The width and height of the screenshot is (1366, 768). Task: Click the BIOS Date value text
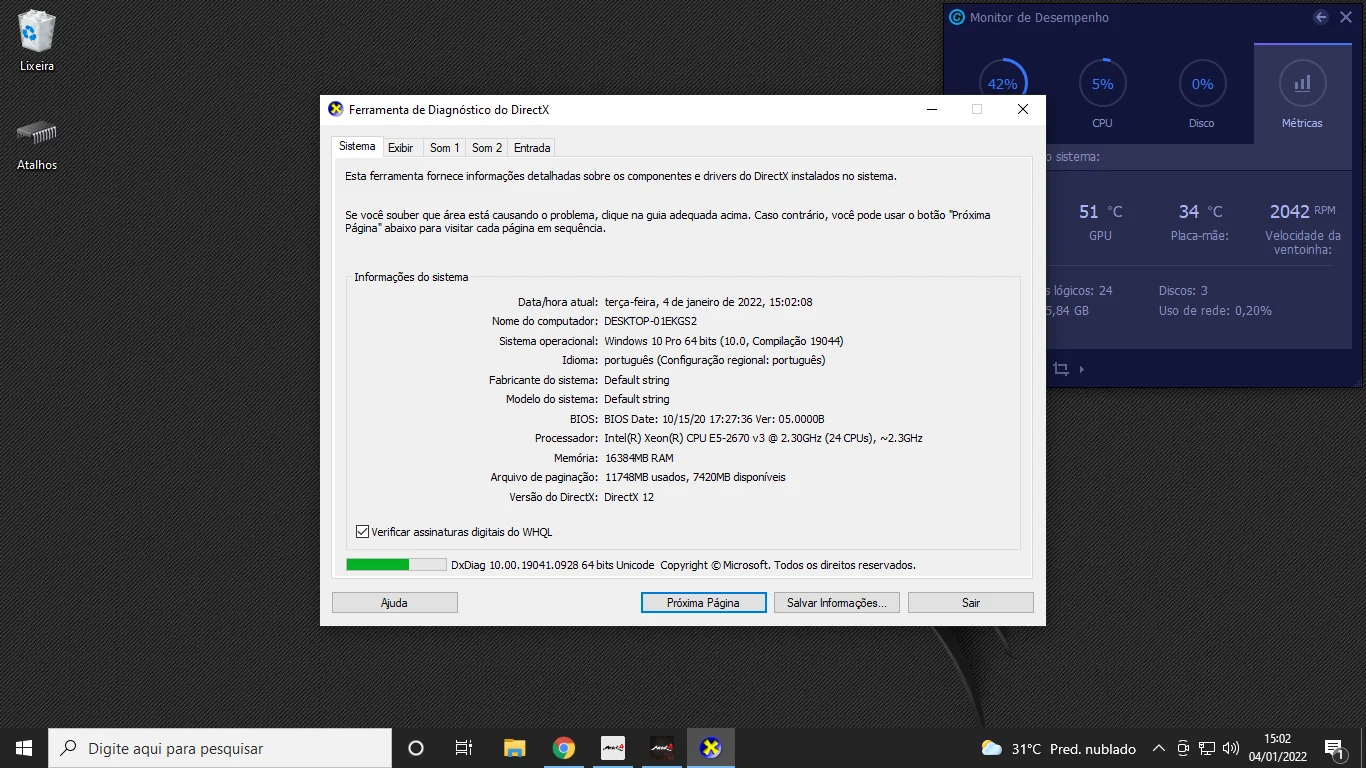[x=714, y=419]
